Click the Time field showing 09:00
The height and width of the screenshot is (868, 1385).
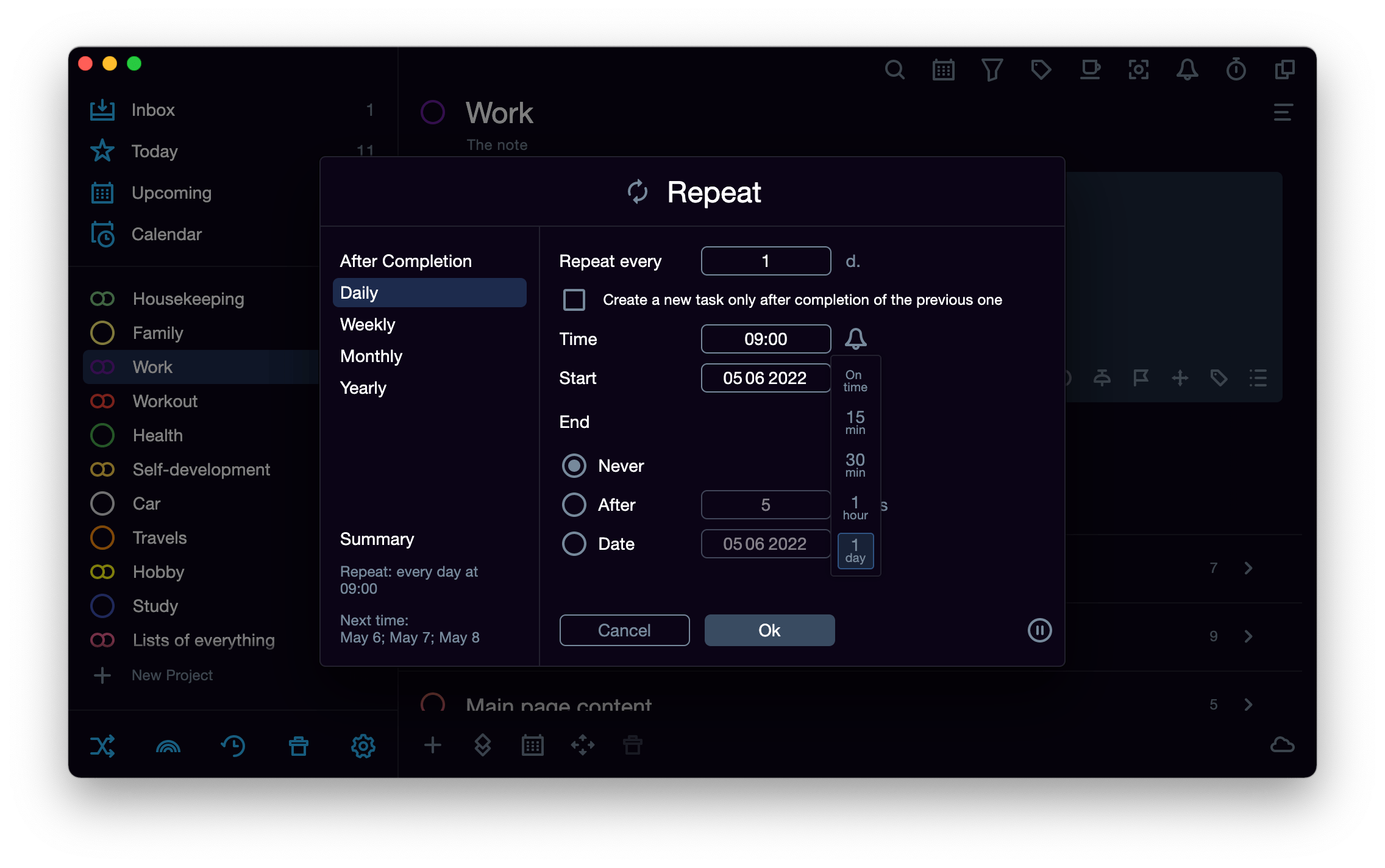(766, 339)
